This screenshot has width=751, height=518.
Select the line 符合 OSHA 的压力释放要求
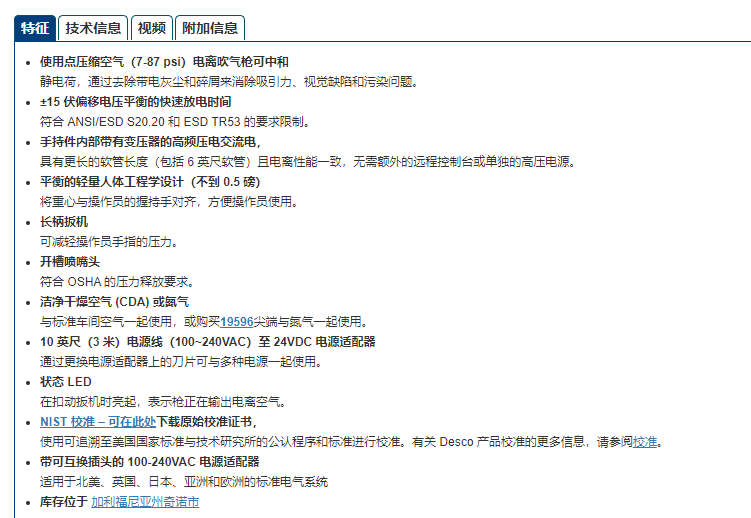pyautogui.click(x=118, y=282)
